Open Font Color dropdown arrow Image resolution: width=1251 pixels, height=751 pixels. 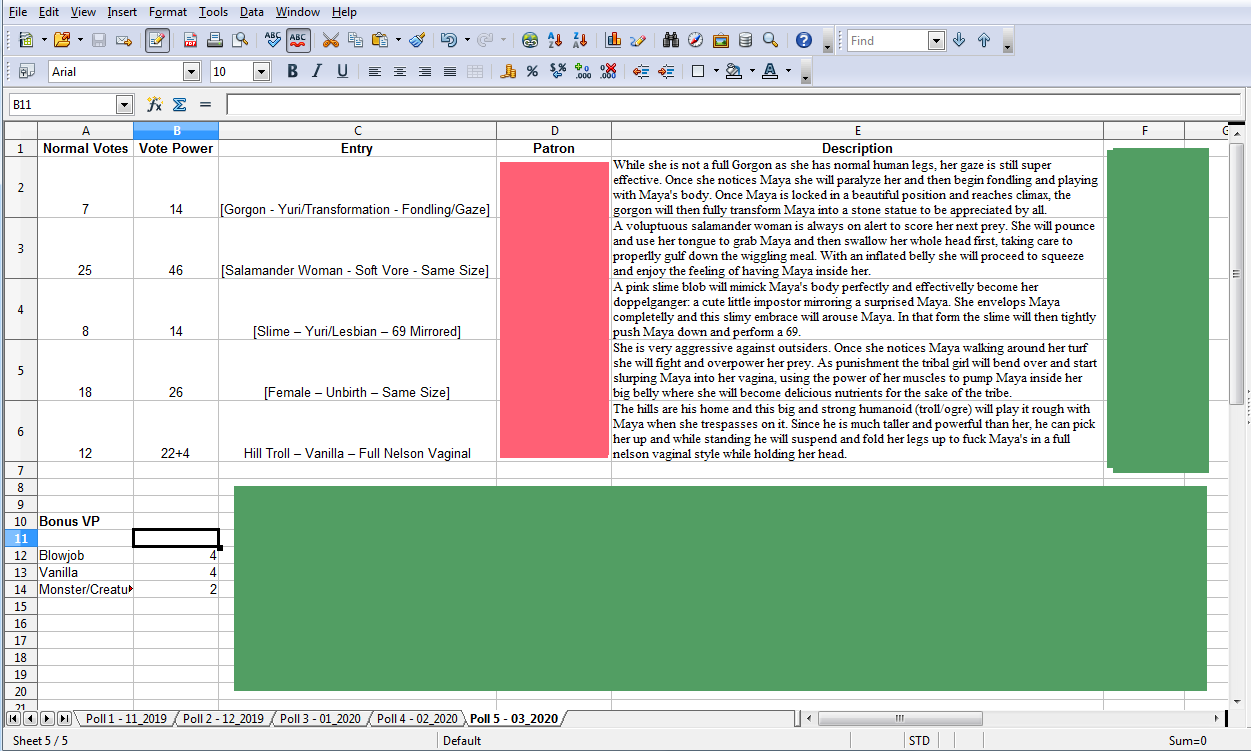[x=788, y=71]
